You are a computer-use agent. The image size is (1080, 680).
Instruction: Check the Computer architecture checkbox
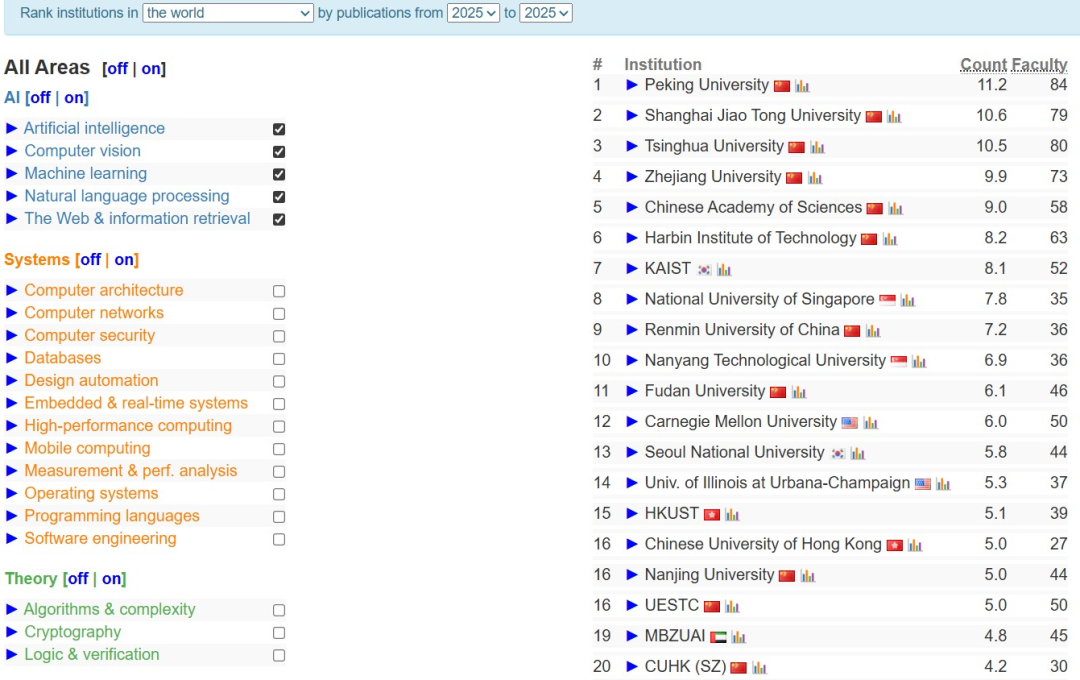pos(279,291)
